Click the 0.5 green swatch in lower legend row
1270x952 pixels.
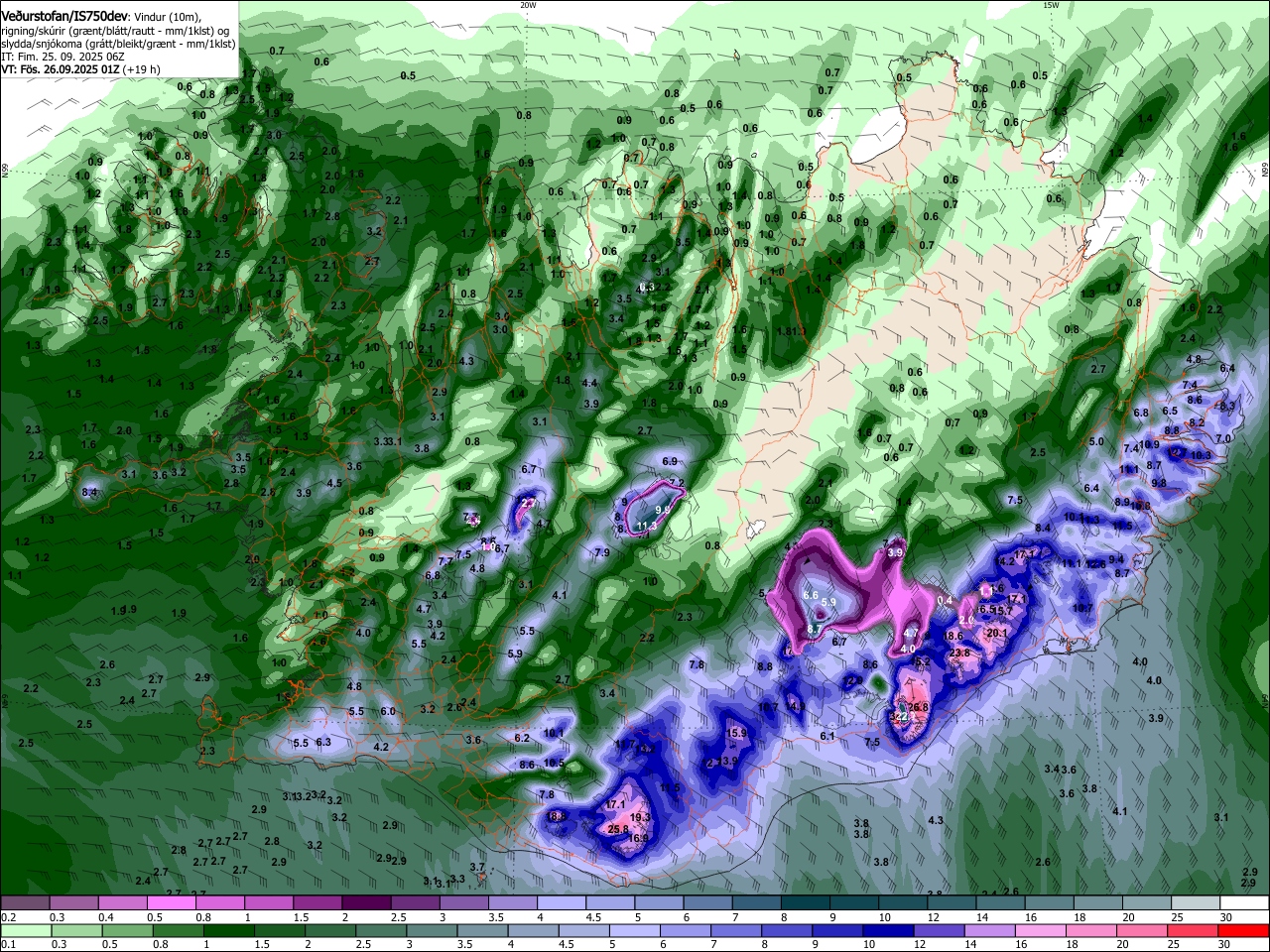click(x=127, y=930)
